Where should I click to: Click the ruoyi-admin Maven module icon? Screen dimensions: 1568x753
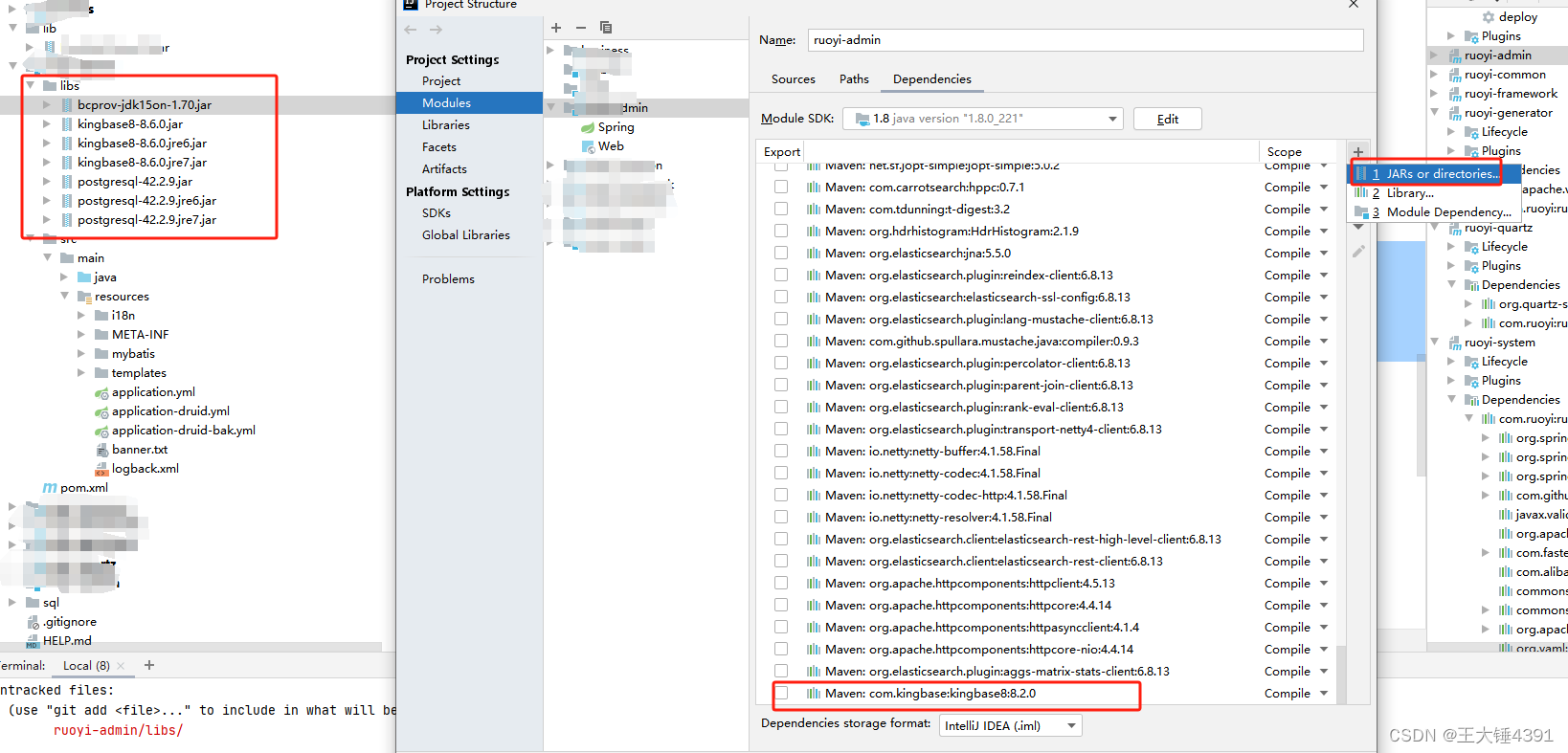1455,55
